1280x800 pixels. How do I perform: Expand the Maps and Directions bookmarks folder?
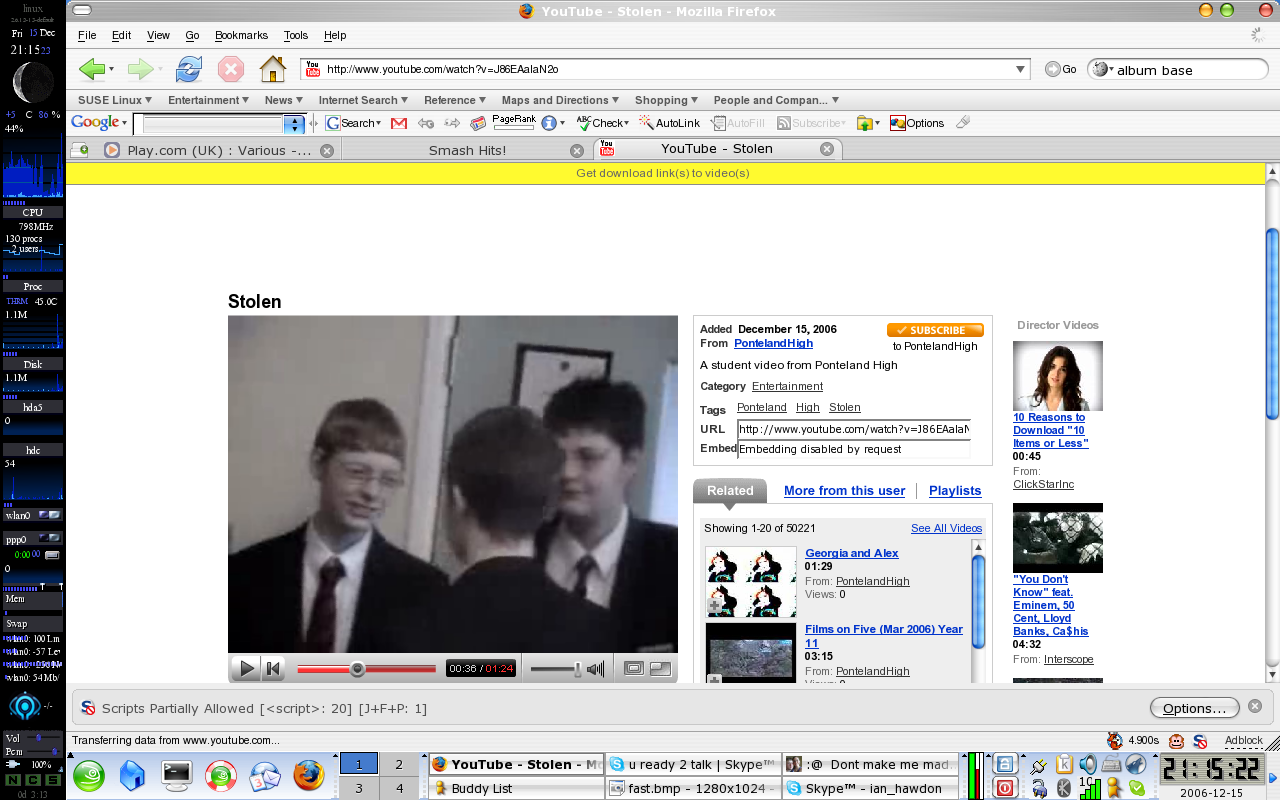[x=561, y=100]
